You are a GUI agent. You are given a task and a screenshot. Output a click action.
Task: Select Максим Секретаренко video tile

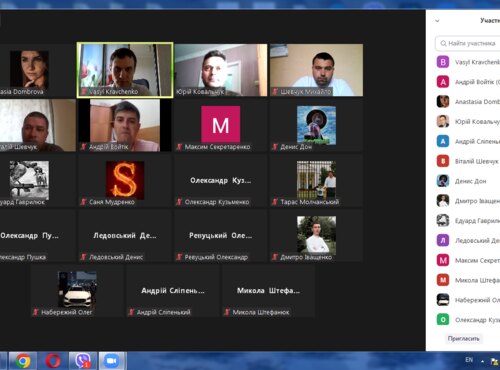pyautogui.click(x=220, y=126)
